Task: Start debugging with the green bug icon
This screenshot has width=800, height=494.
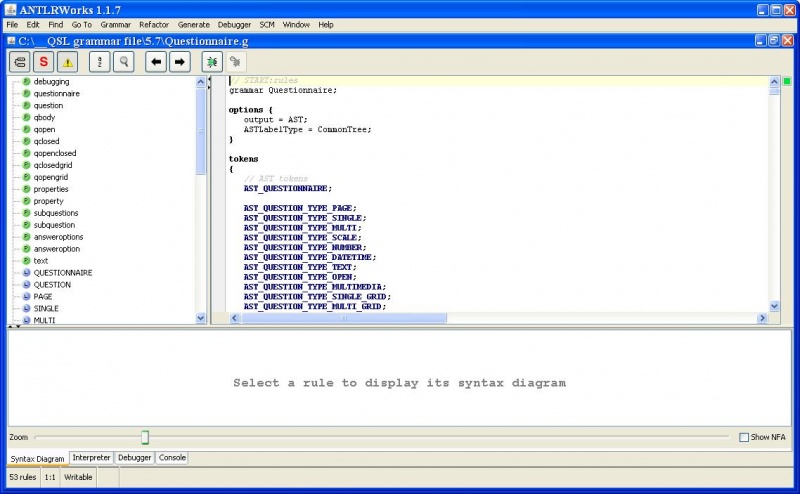Action: [x=211, y=62]
